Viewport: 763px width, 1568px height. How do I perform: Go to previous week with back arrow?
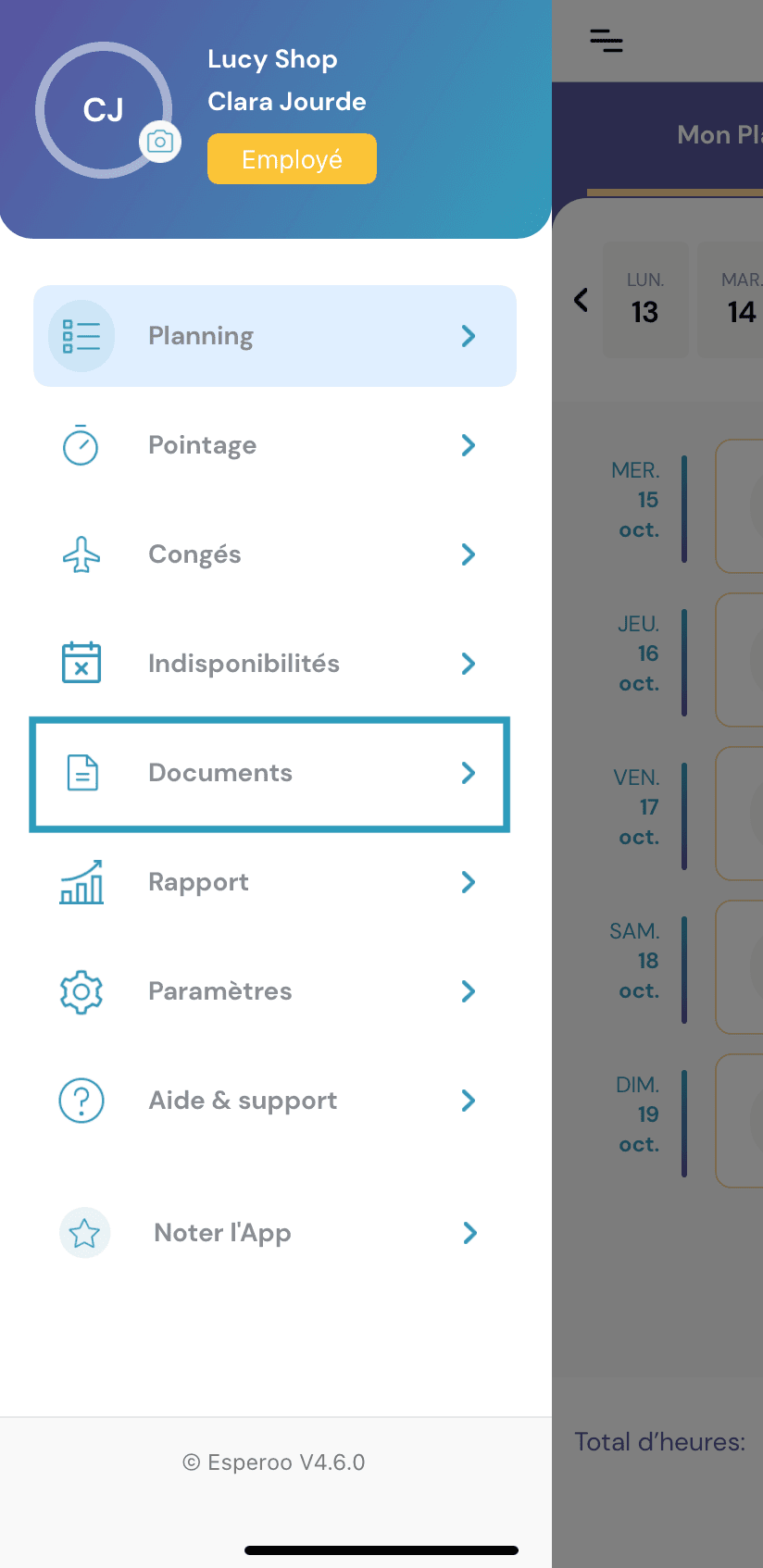point(581,300)
